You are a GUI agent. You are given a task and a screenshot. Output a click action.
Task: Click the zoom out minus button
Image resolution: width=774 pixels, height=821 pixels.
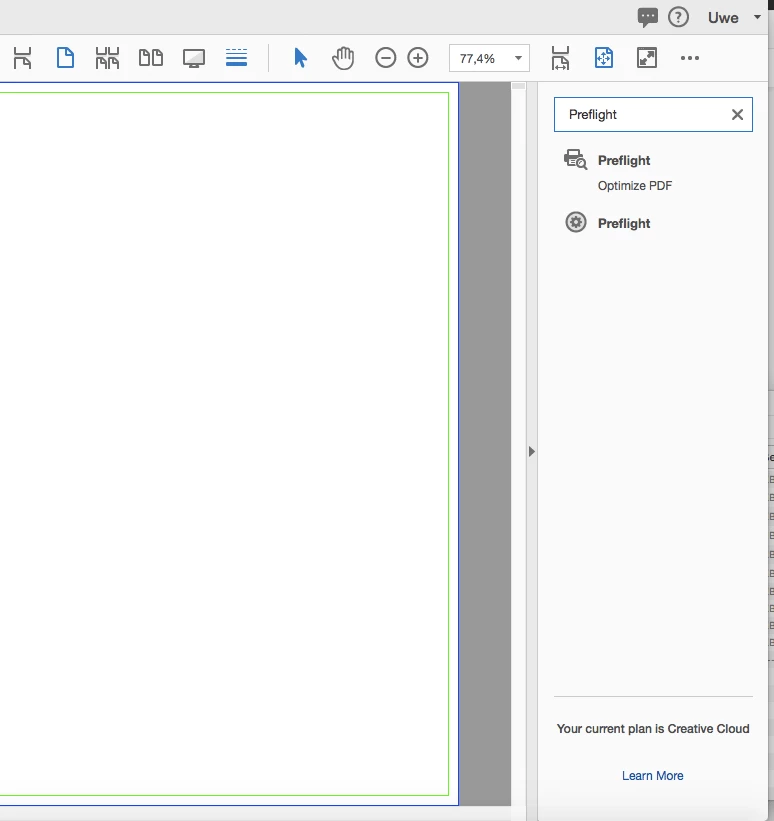[385, 58]
